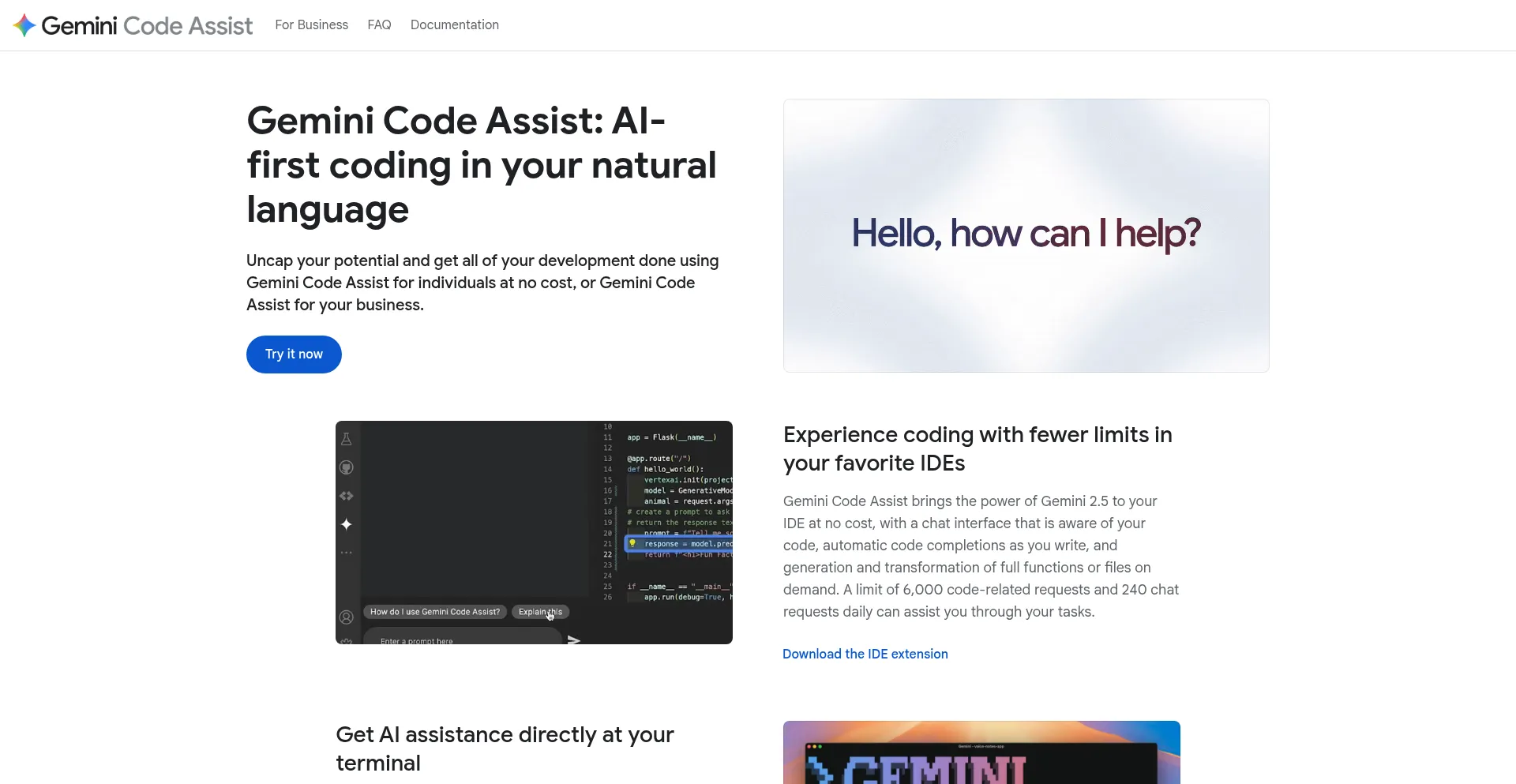Click the Try it now button
The width and height of the screenshot is (1516, 784).
pos(294,354)
